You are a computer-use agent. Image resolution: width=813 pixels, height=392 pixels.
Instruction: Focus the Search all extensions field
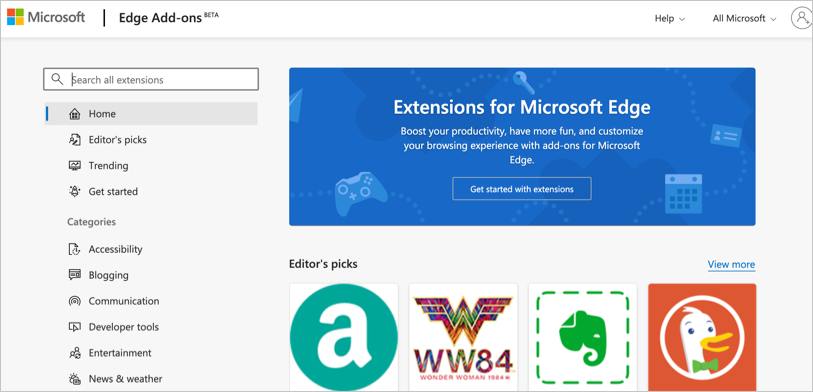[x=151, y=79]
